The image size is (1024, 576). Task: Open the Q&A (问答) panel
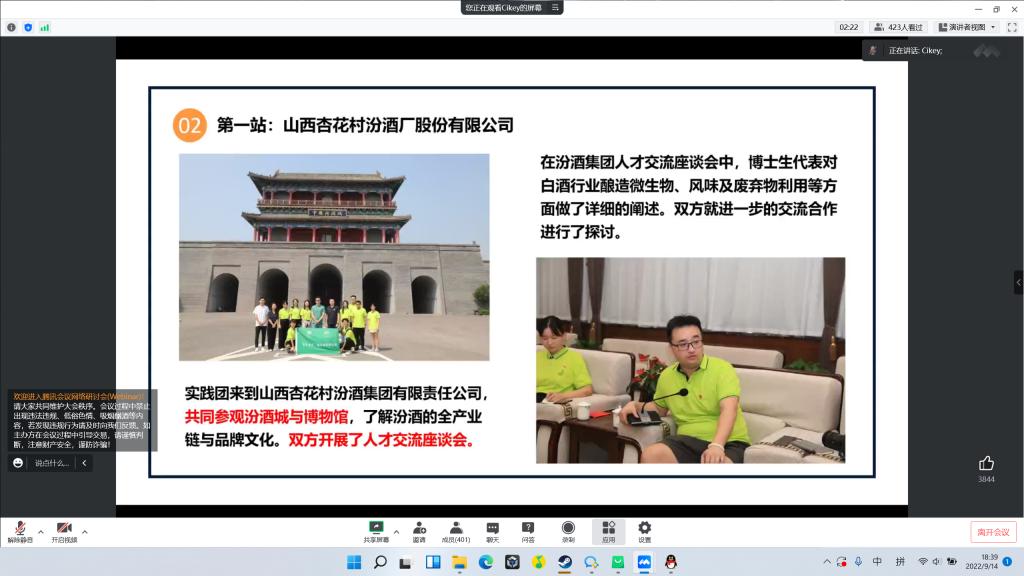click(x=528, y=530)
